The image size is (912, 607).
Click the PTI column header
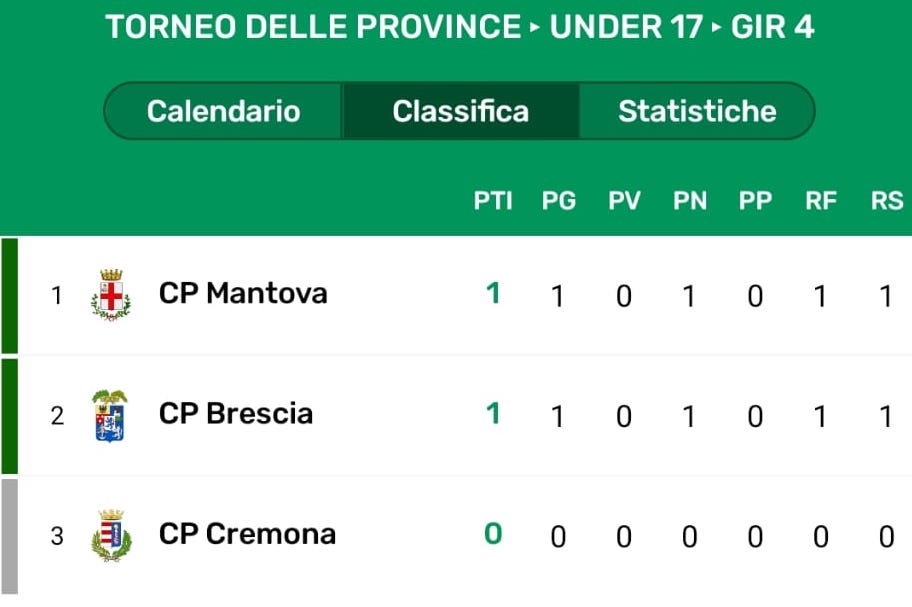click(493, 201)
